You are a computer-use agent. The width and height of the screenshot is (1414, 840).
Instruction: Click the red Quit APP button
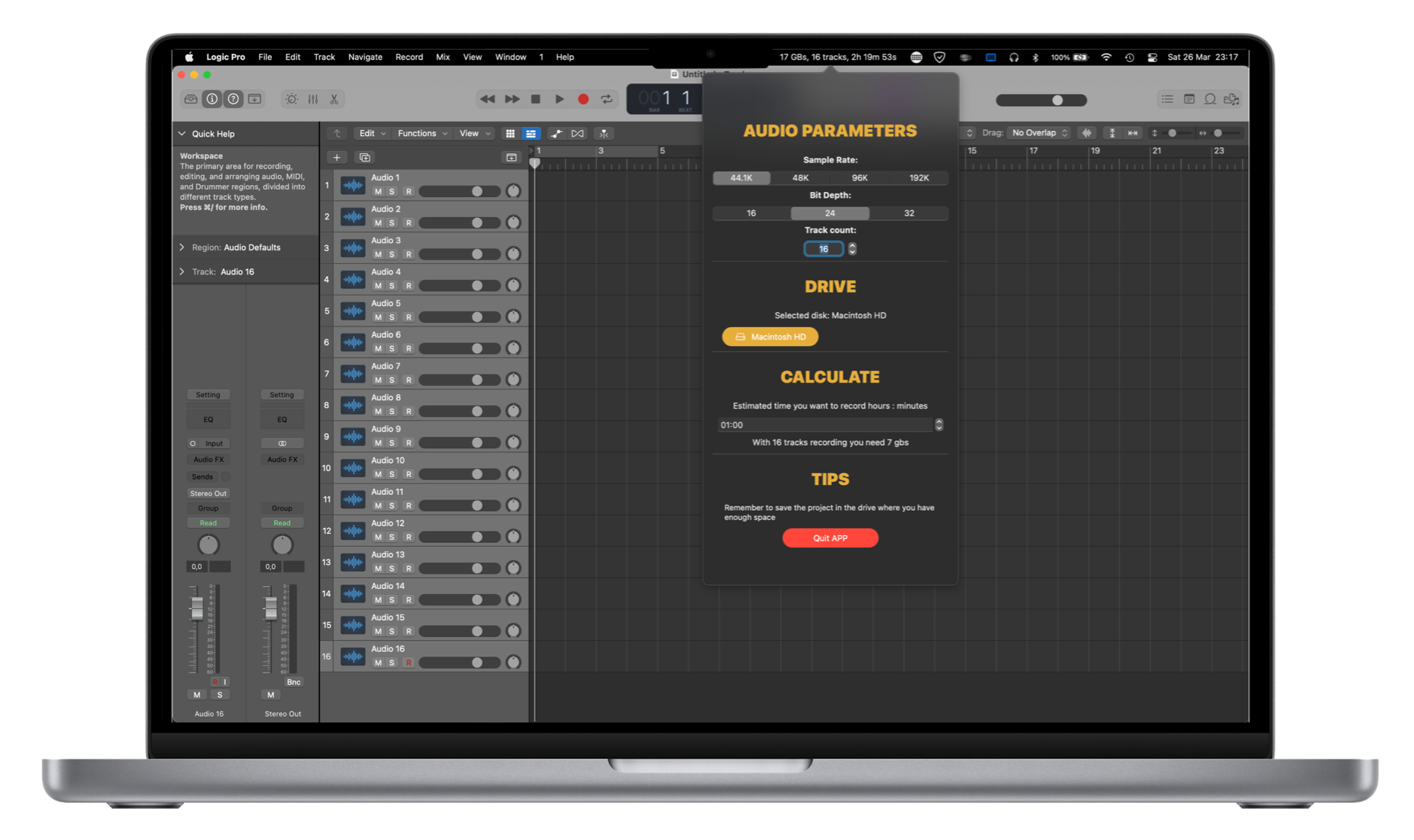830,539
